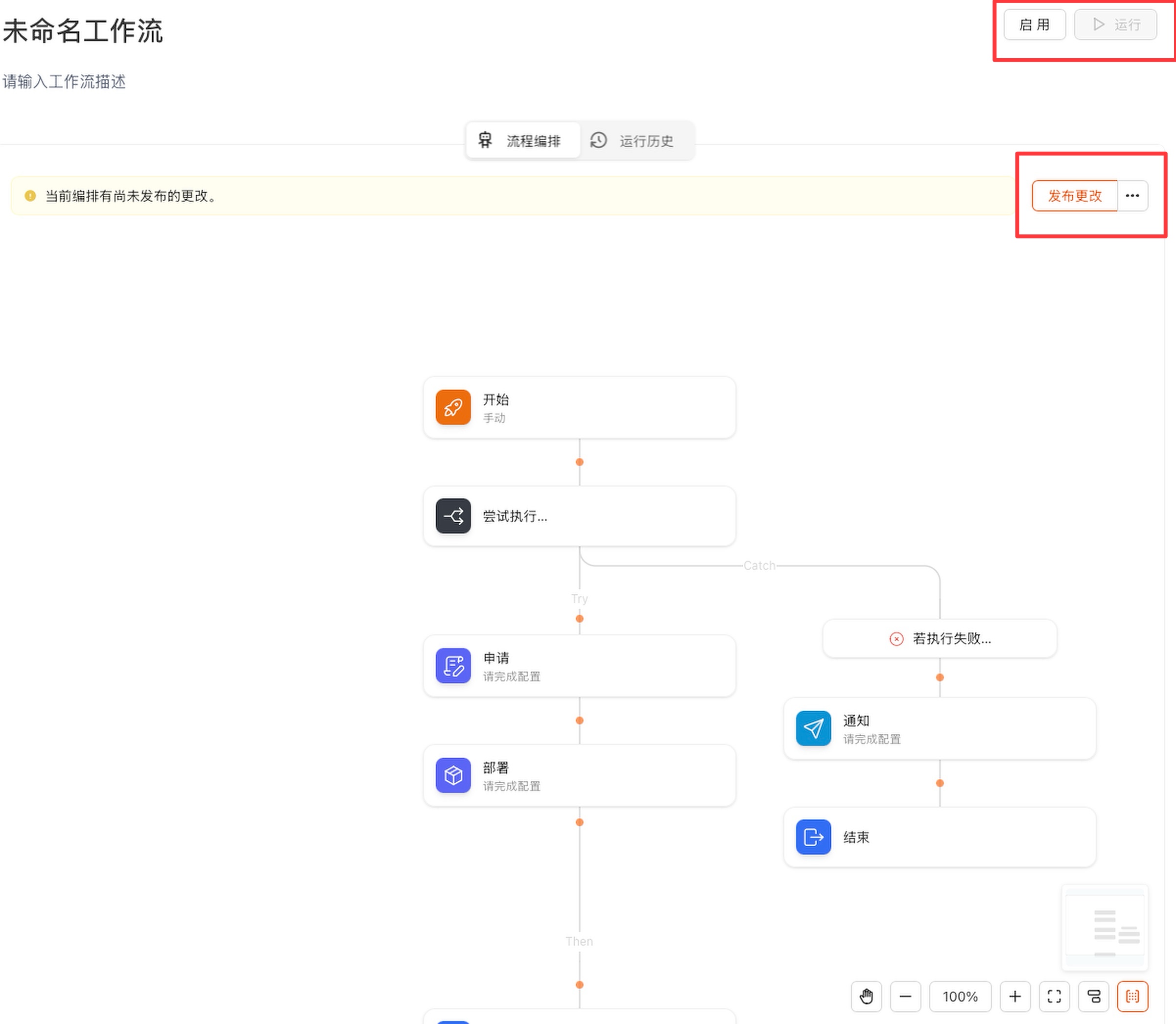
Task: Click the orange add dot under Try label
Action: click(x=579, y=618)
